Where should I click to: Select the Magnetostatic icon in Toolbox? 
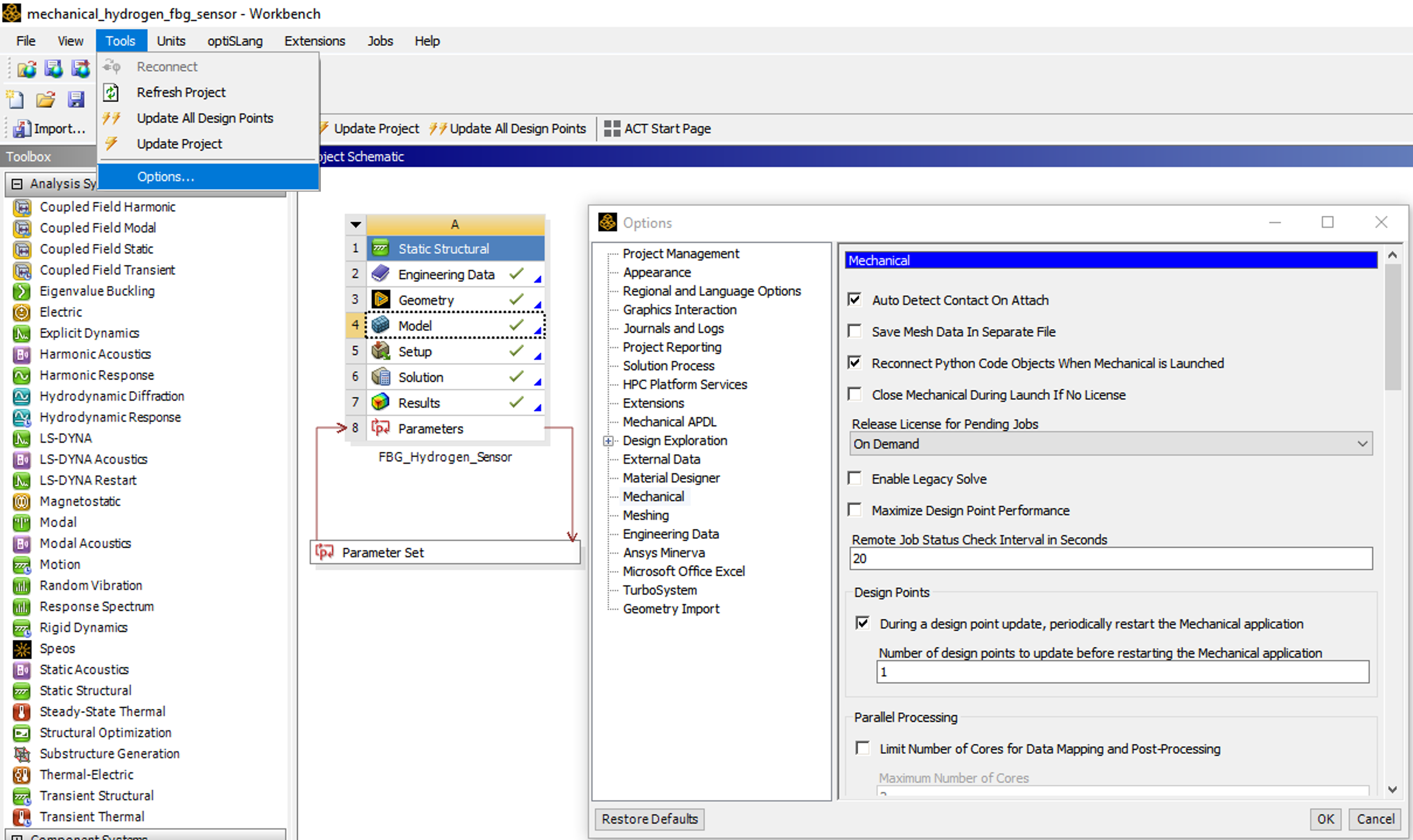click(x=22, y=501)
